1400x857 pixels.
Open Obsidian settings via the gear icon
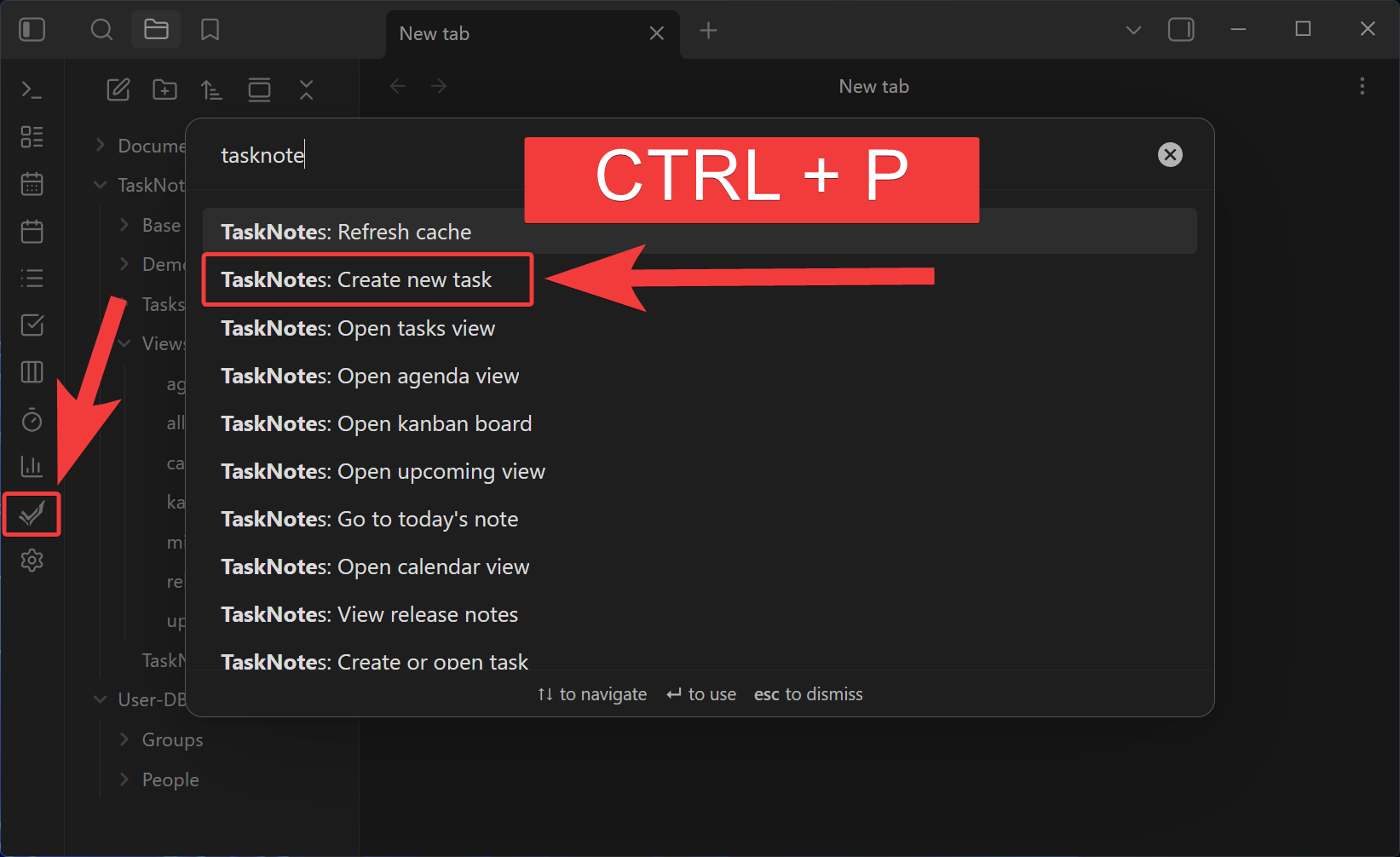tap(32, 560)
